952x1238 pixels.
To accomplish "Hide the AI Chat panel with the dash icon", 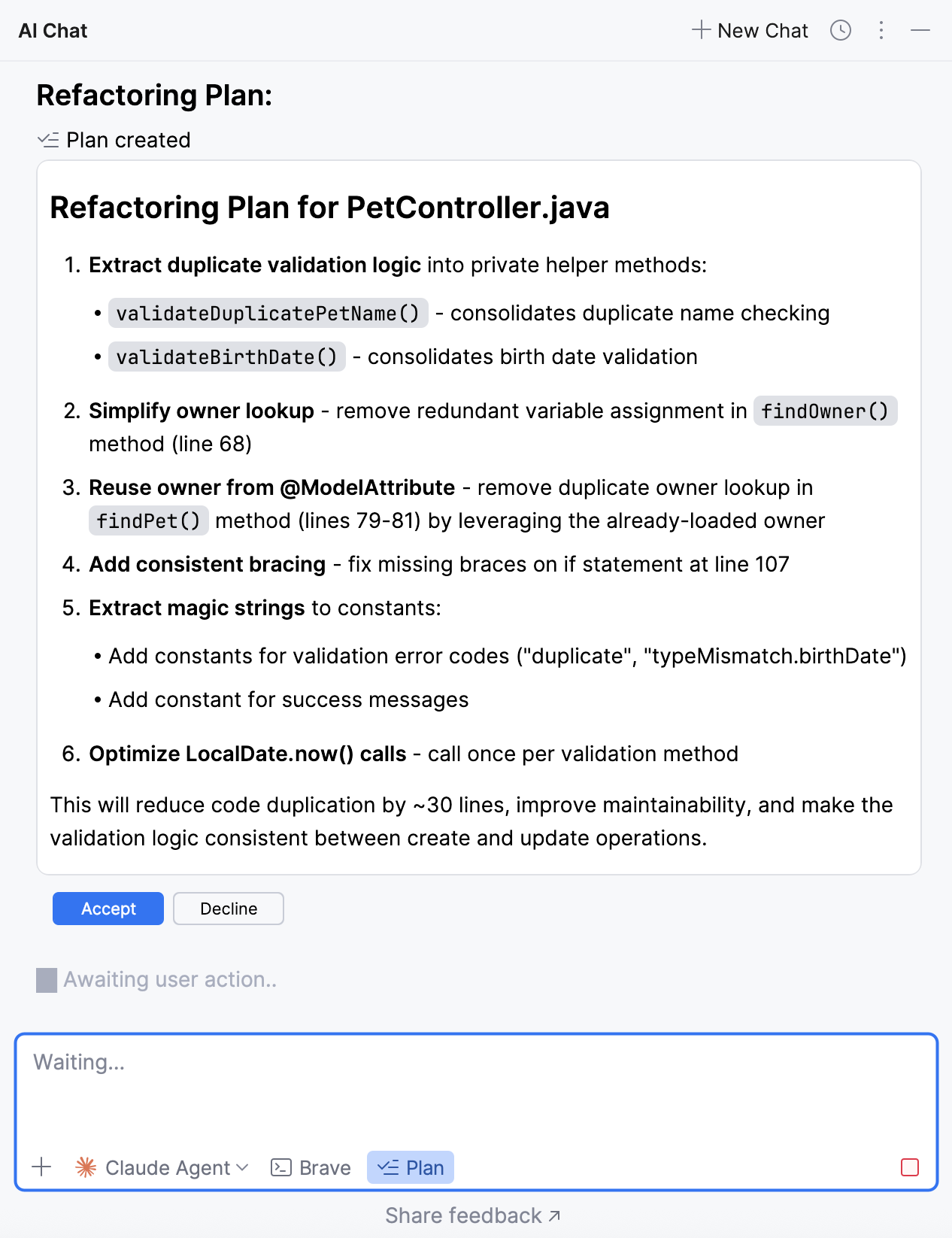I will tap(920, 30).
